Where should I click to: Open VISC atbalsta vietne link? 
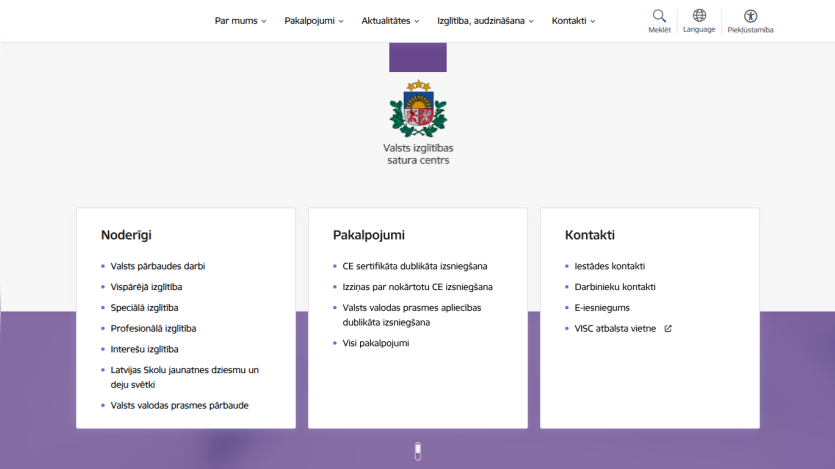click(x=615, y=328)
